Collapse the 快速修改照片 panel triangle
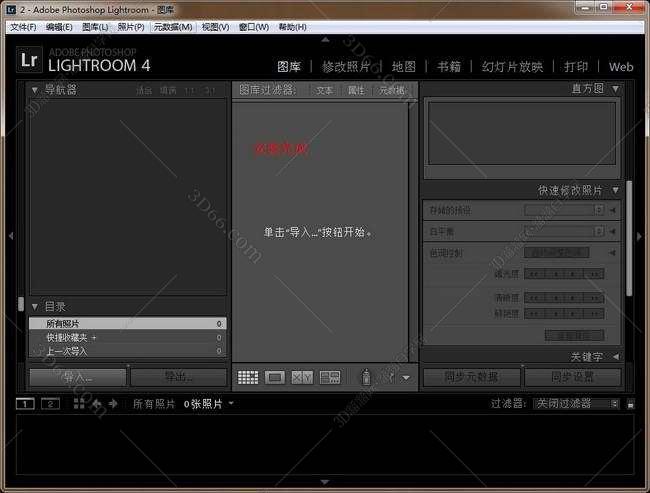This screenshot has width=650, height=493. point(616,190)
